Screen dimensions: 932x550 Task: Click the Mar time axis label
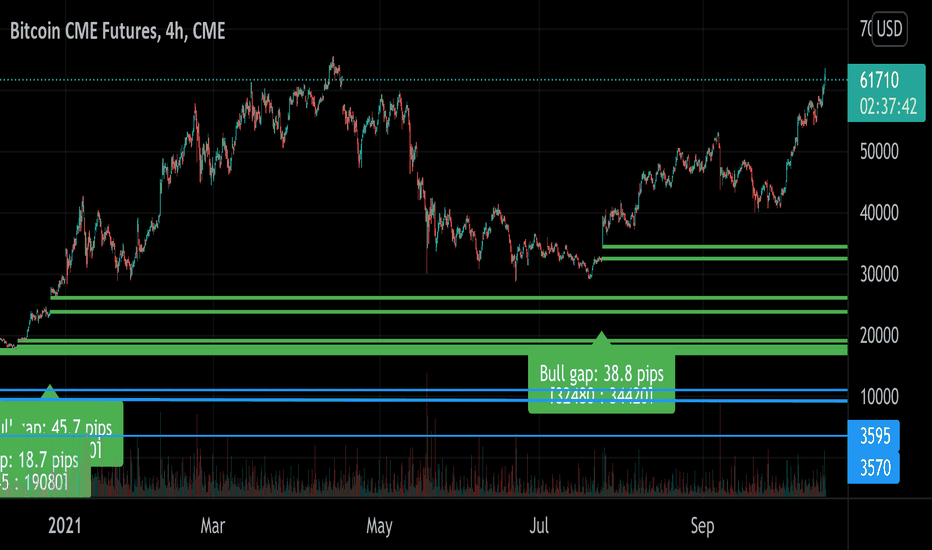tap(213, 526)
